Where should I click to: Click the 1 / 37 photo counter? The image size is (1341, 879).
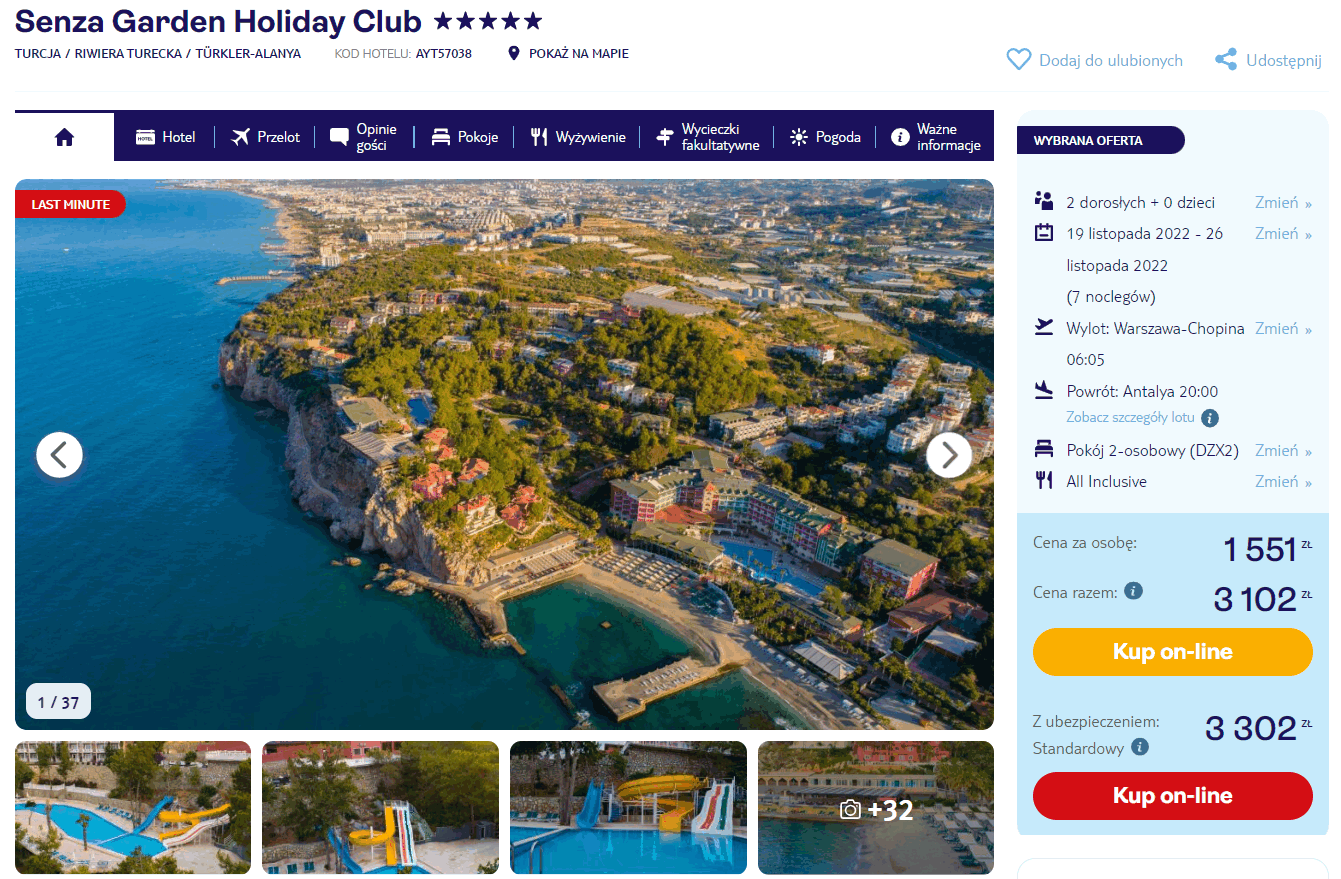tap(58, 702)
